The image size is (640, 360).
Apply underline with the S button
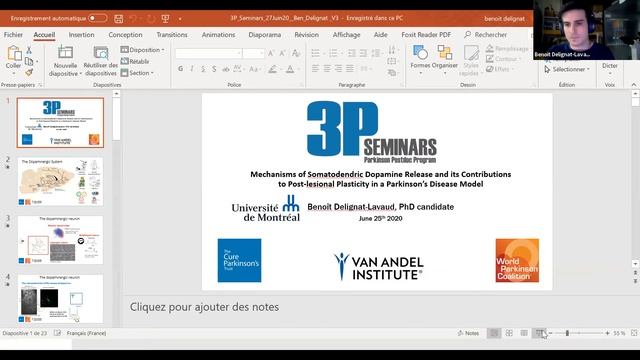[203, 69]
